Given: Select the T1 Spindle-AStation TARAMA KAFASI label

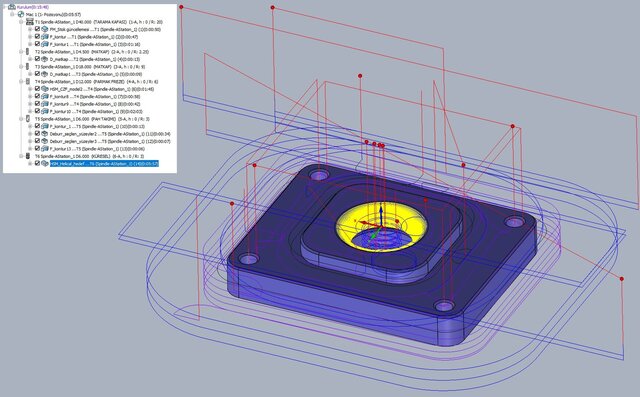Looking at the screenshot, I should pyautogui.click(x=99, y=22).
